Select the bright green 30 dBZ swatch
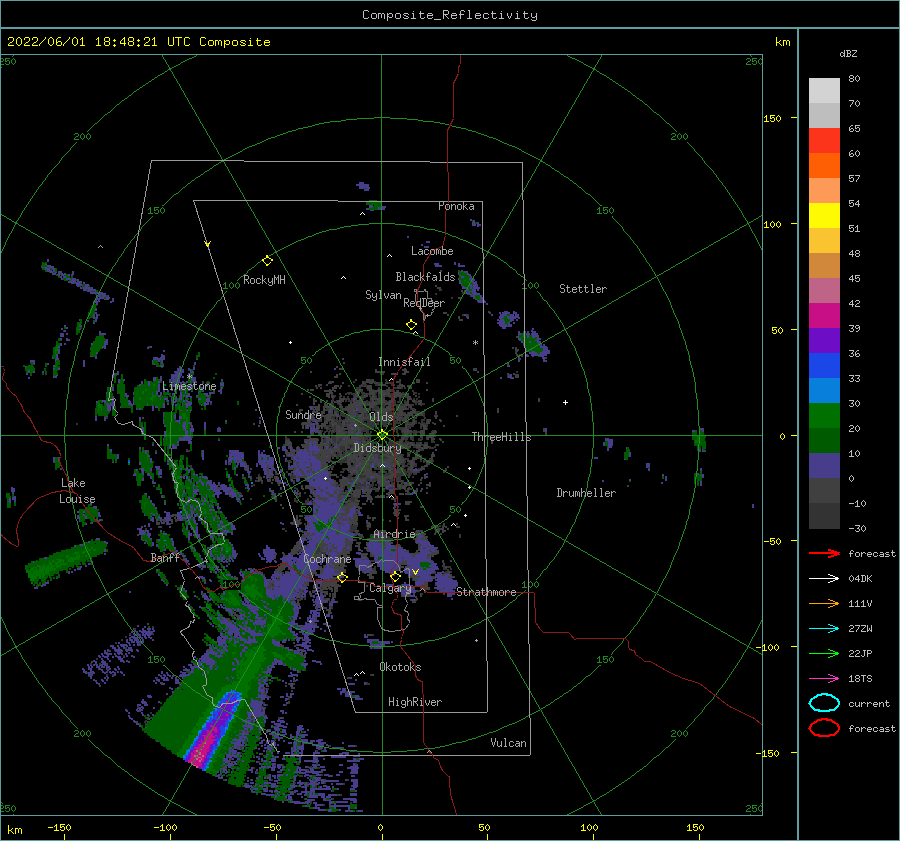Screen dimensions: 900x841 824,416
